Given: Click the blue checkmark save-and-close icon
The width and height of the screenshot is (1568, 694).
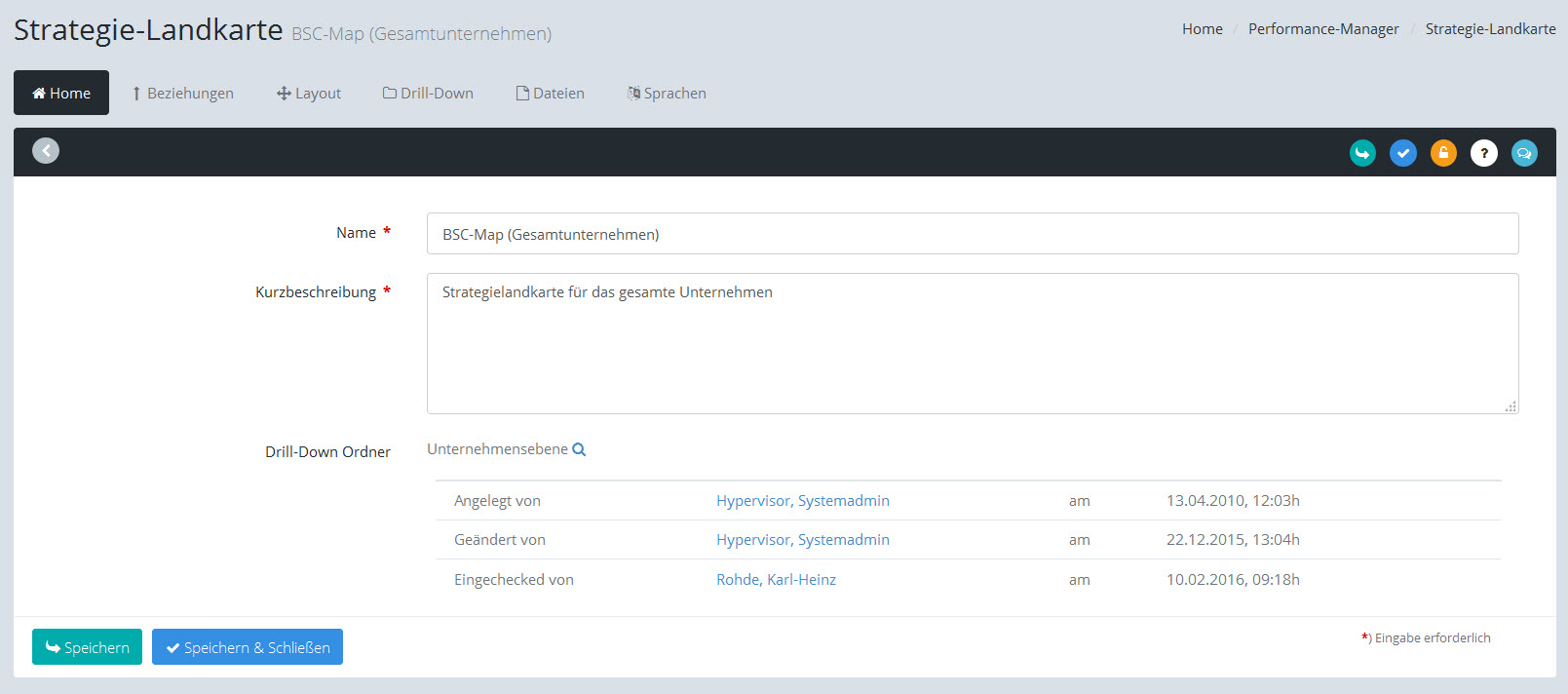Looking at the screenshot, I should click(x=1402, y=153).
